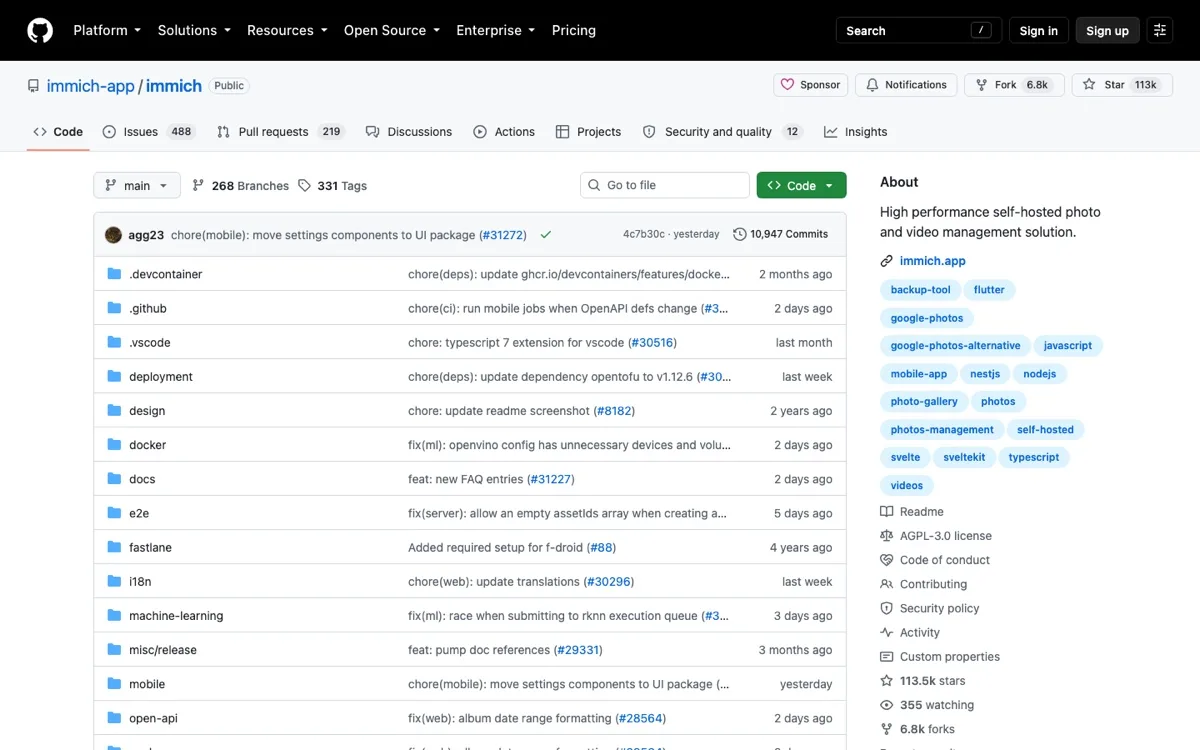Open the .vscode folder
1200x750 pixels.
150,342
